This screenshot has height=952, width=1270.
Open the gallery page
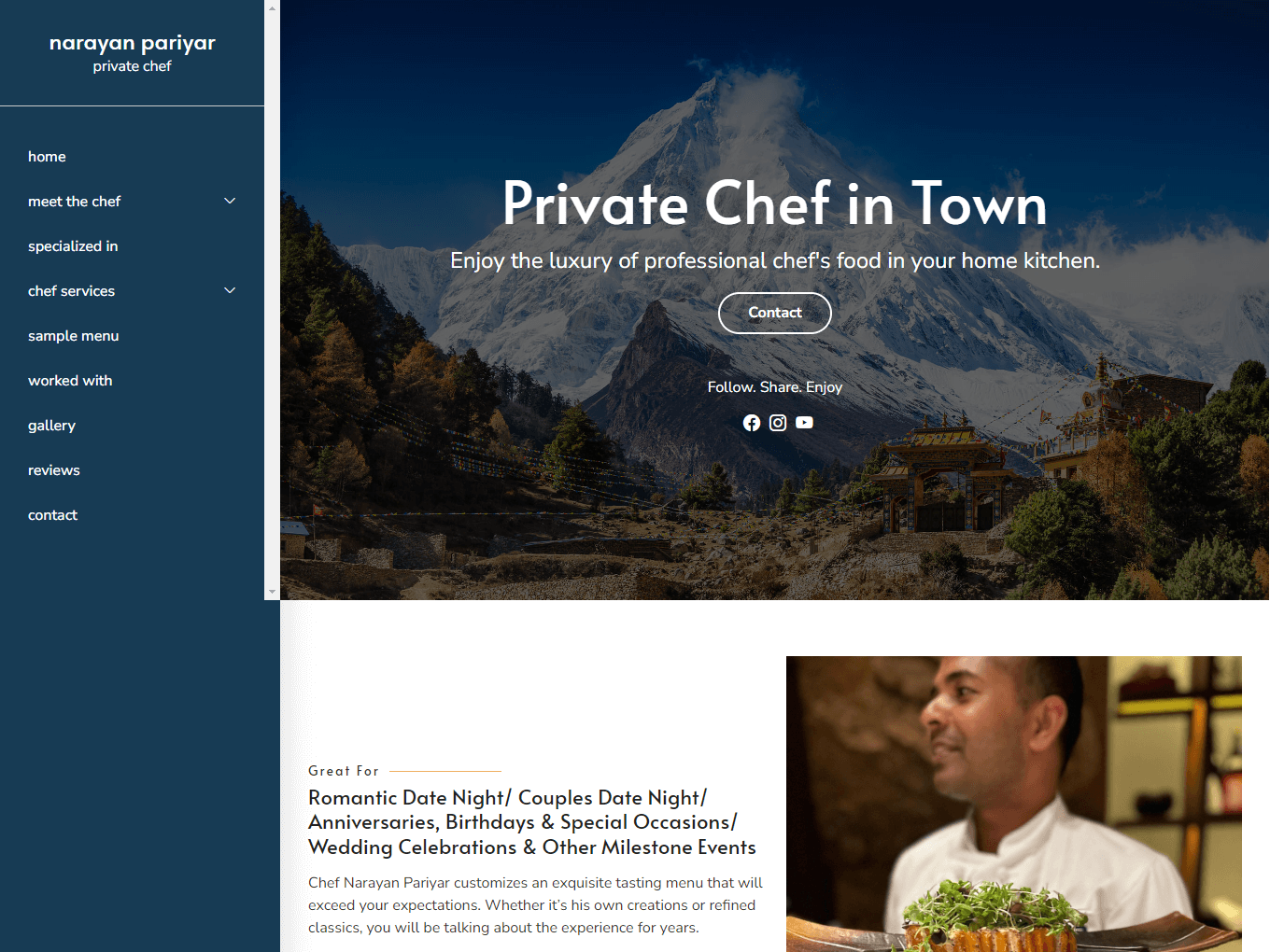click(x=51, y=426)
